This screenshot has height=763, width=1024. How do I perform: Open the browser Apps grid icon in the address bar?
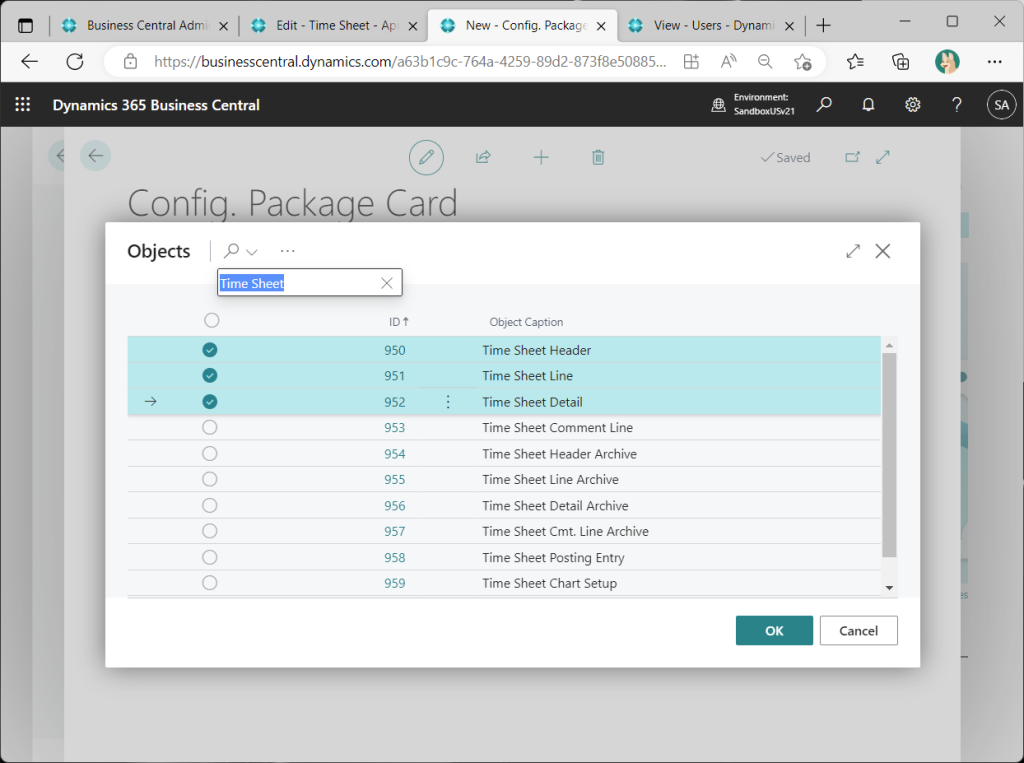coord(691,62)
